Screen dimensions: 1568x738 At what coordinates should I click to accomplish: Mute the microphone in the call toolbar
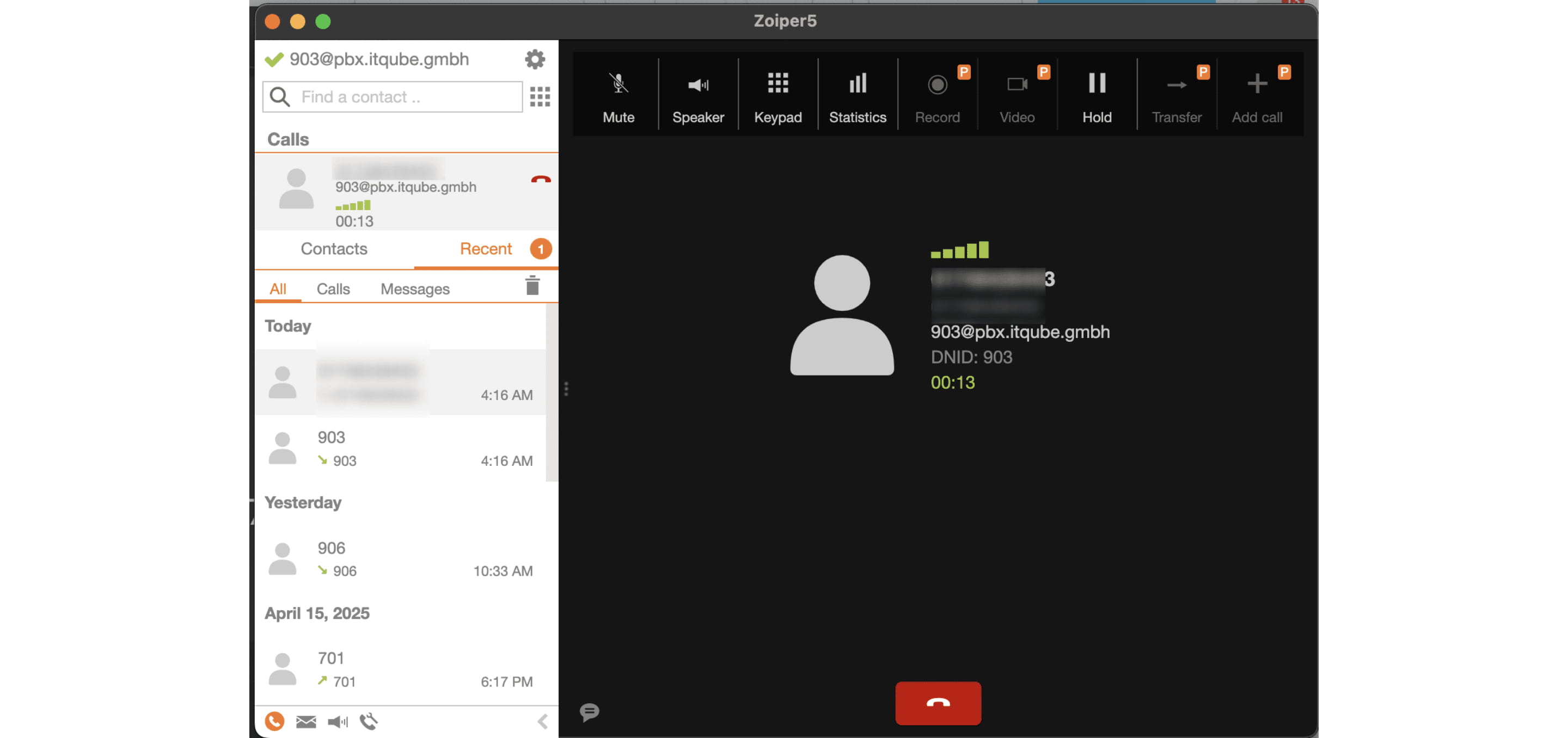click(618, 94)
